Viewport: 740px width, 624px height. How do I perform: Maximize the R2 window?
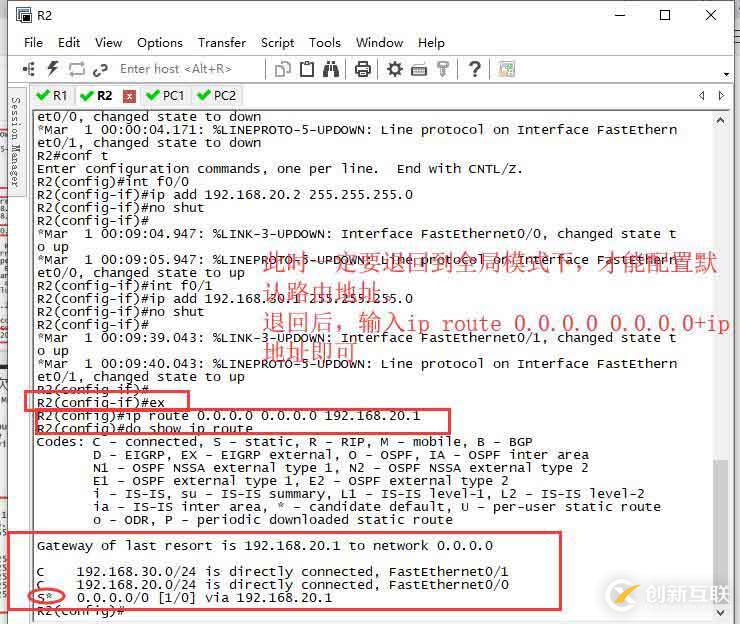pos(664,16)
